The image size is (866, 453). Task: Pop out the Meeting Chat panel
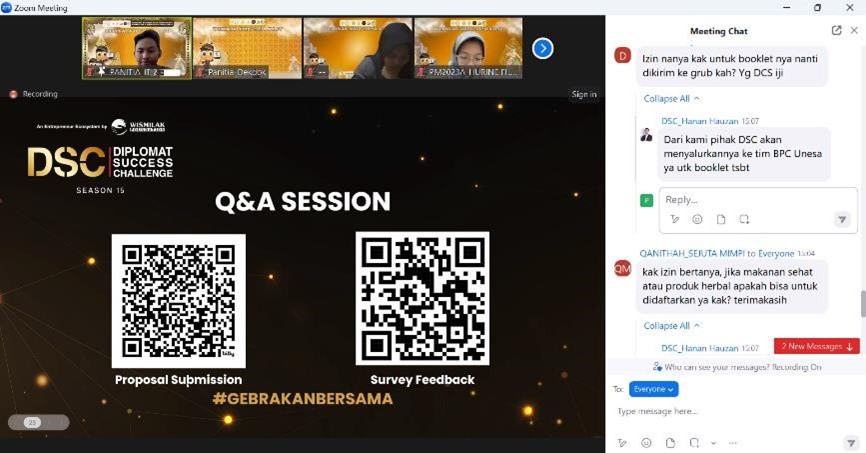tap(836, 31)
